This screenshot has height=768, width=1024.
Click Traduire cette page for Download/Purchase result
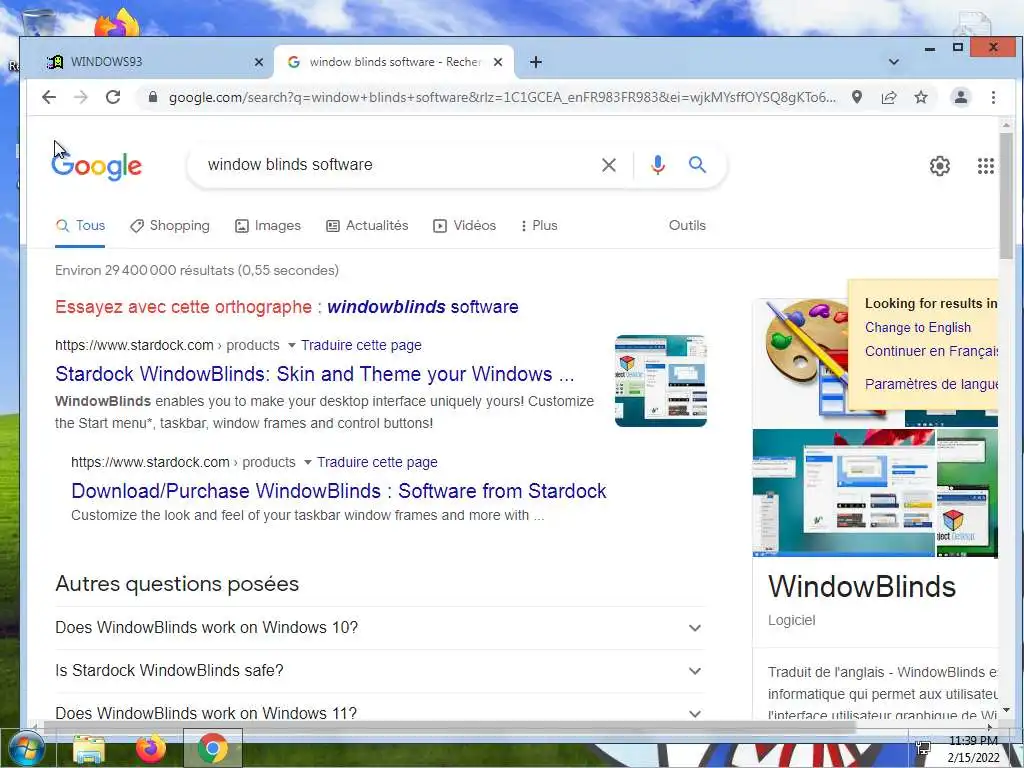377,462
